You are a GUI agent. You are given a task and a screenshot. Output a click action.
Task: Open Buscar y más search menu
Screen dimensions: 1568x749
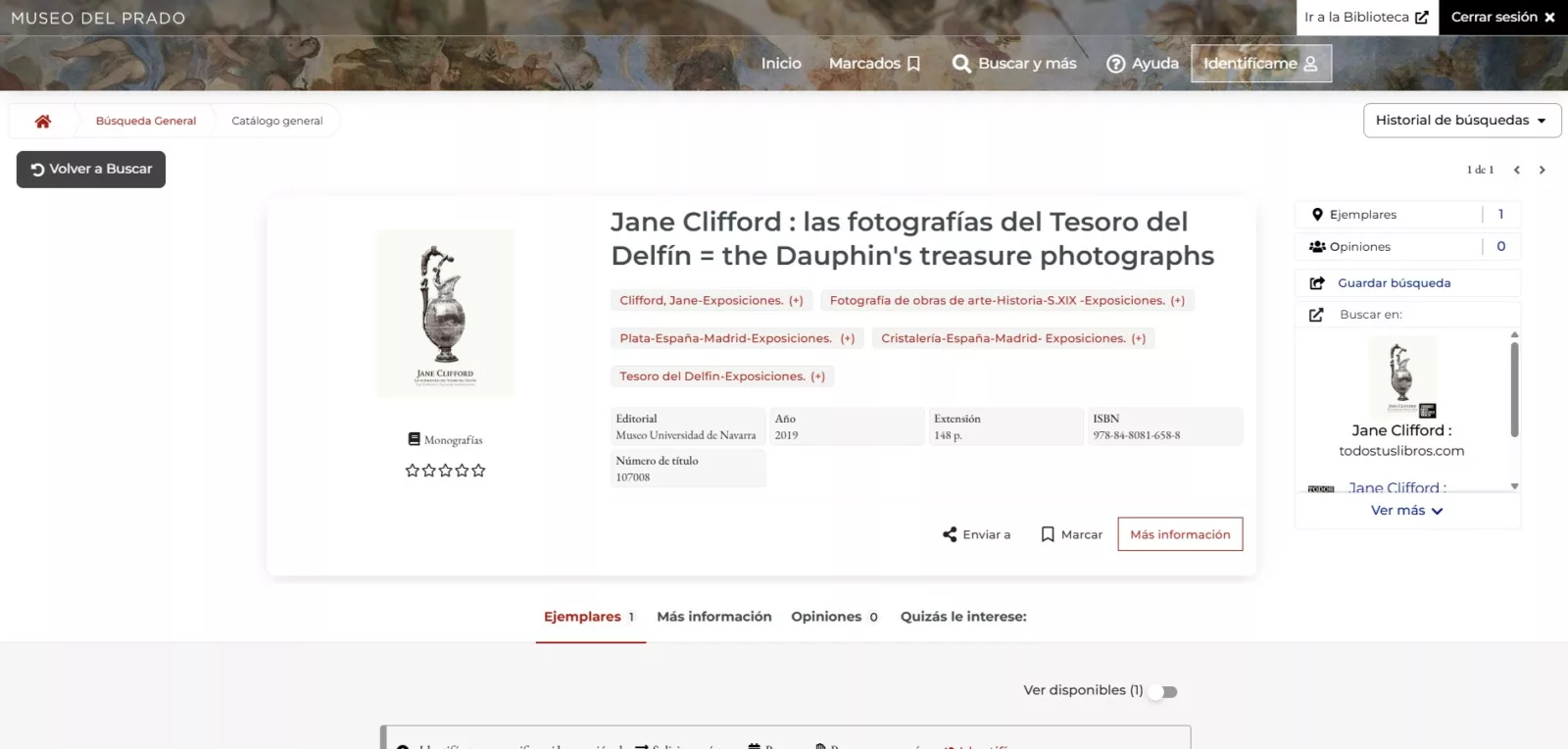(1014, 64)
